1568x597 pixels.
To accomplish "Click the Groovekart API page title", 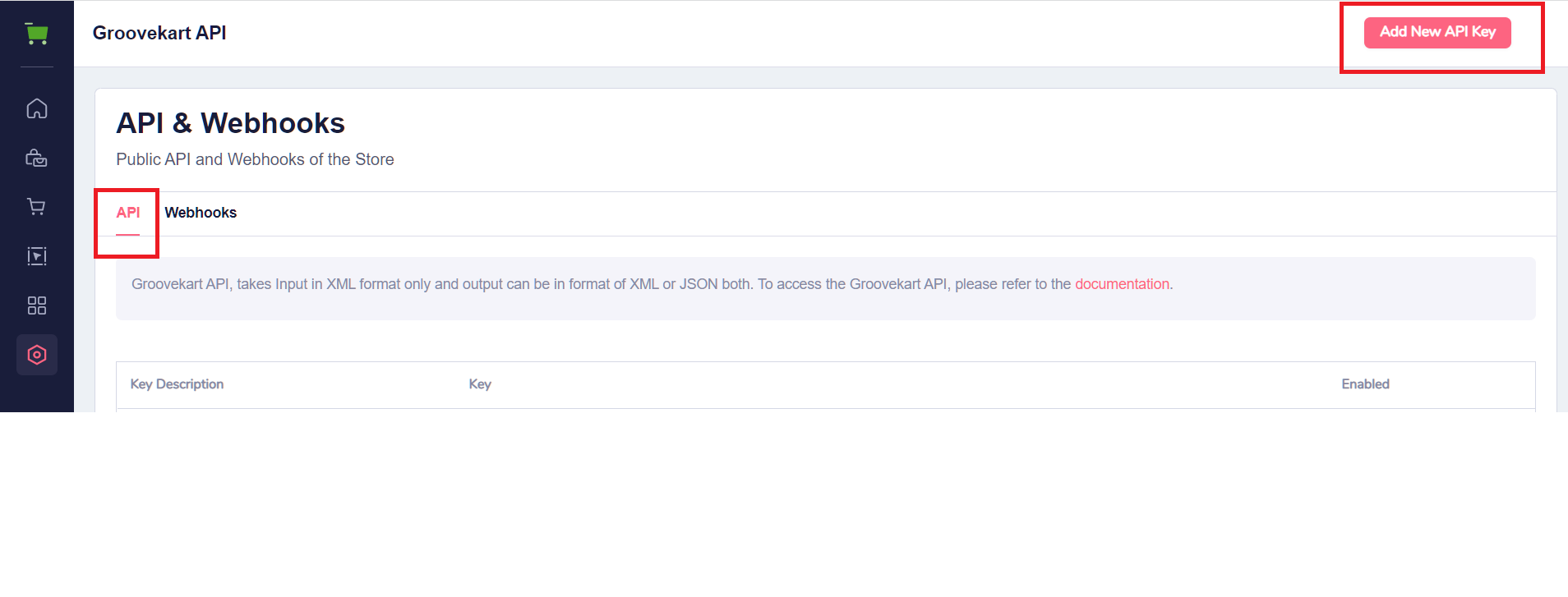I will (x=159, y=33).
